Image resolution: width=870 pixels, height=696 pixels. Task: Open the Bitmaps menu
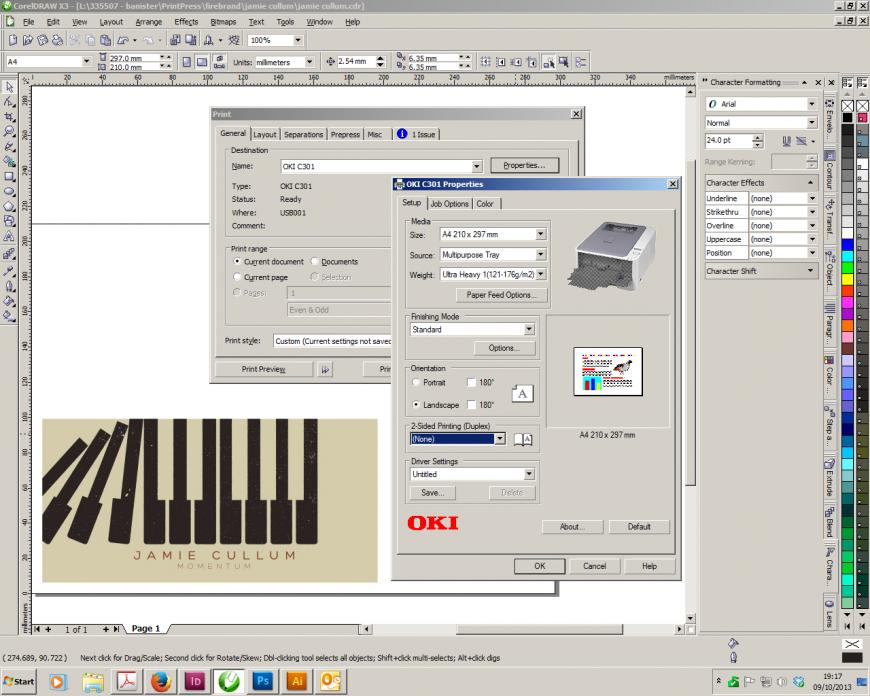(223, 22)
